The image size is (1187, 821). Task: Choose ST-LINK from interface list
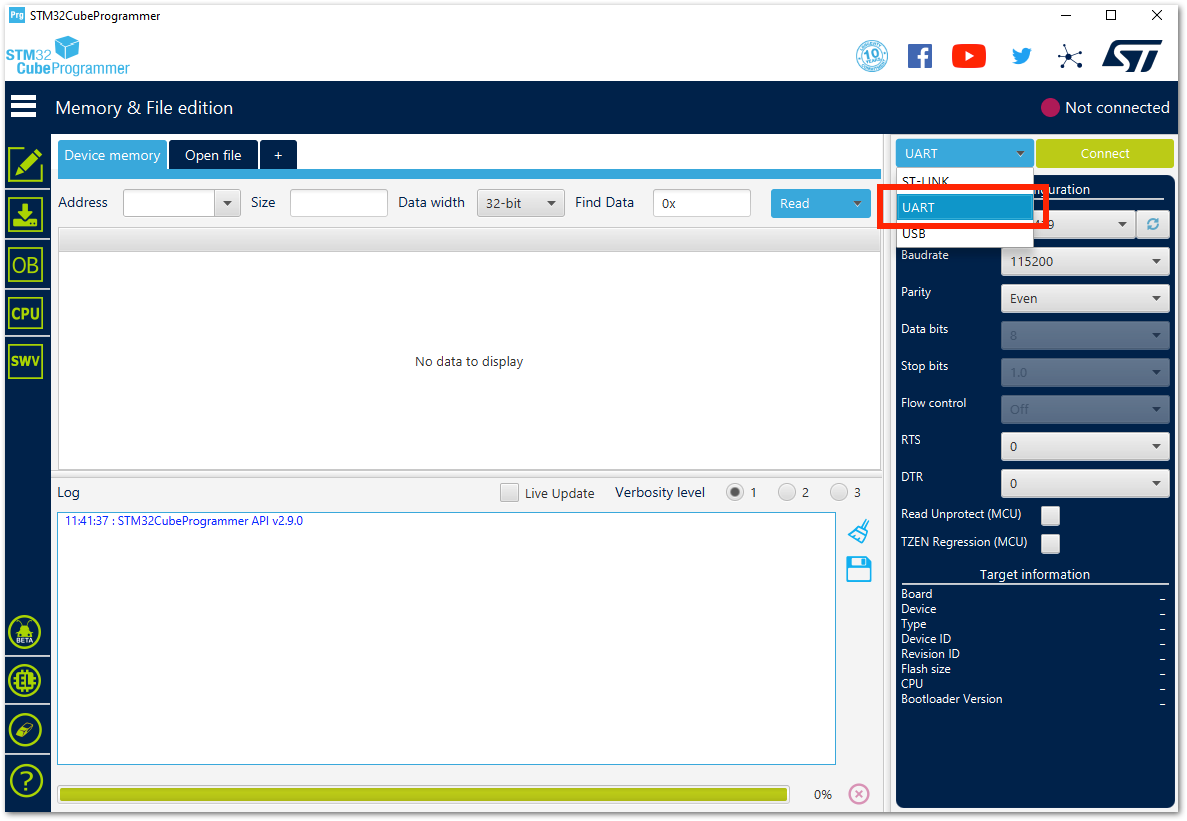(964, 182)
